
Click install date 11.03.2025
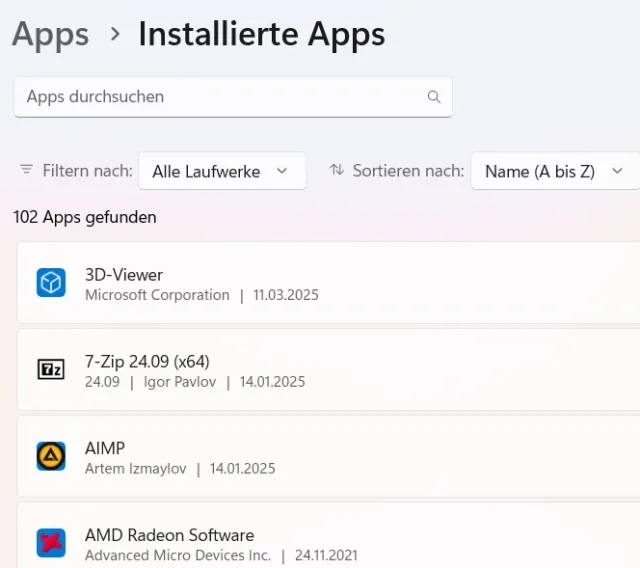point(286,295)
